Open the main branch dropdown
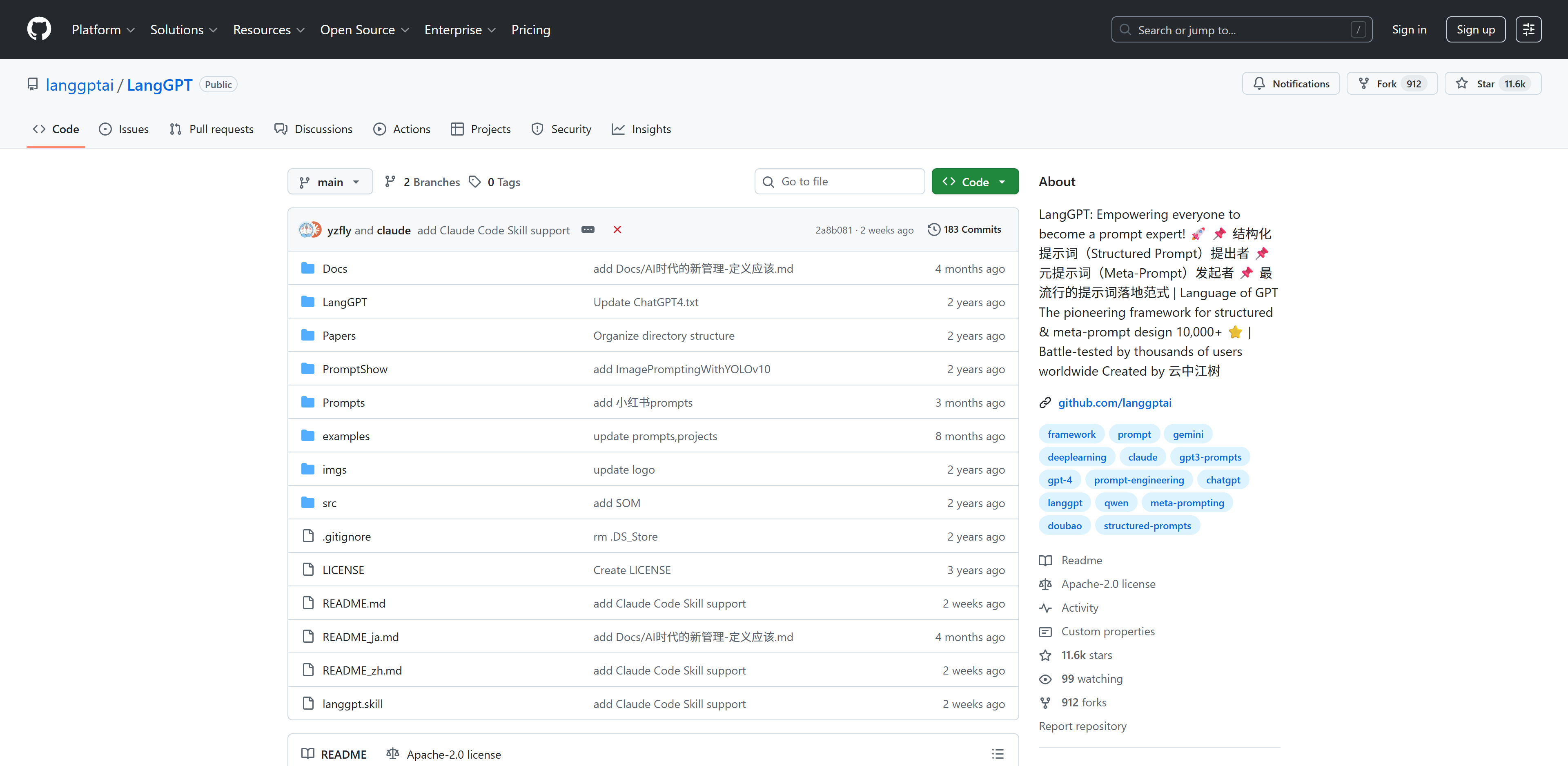 330,181
